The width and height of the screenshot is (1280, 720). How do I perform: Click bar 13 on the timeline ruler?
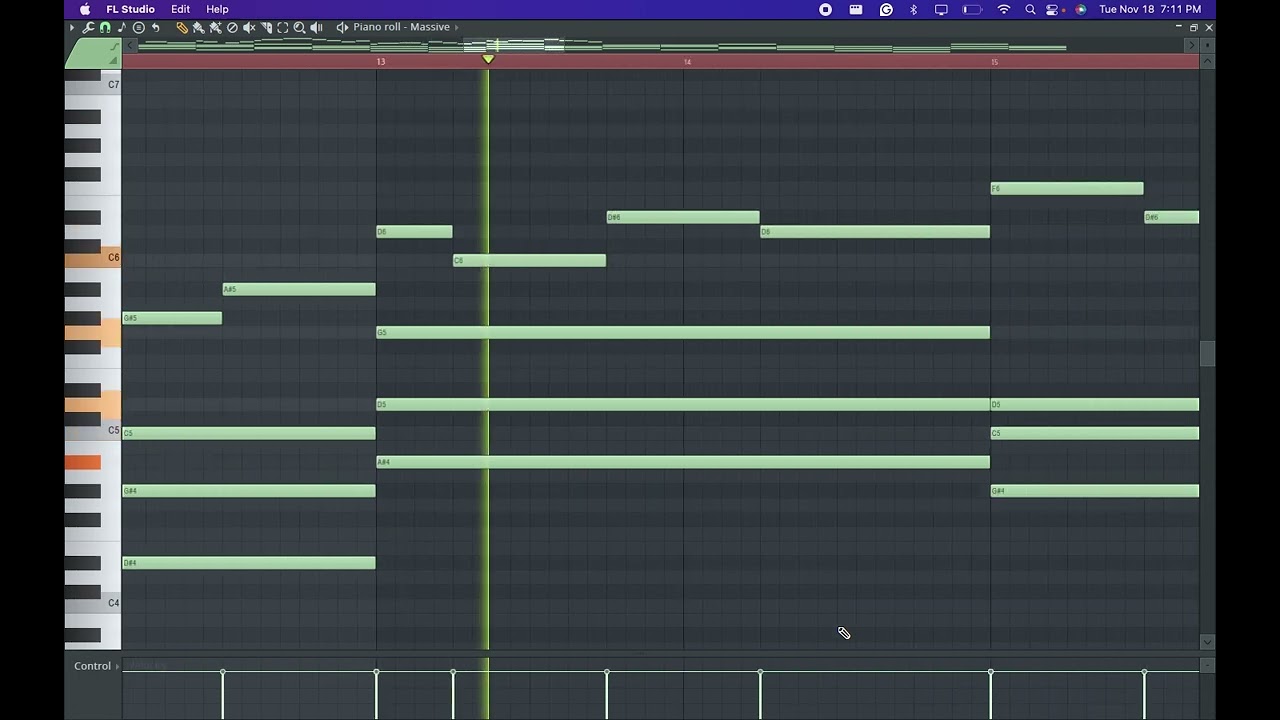point(381,62)
